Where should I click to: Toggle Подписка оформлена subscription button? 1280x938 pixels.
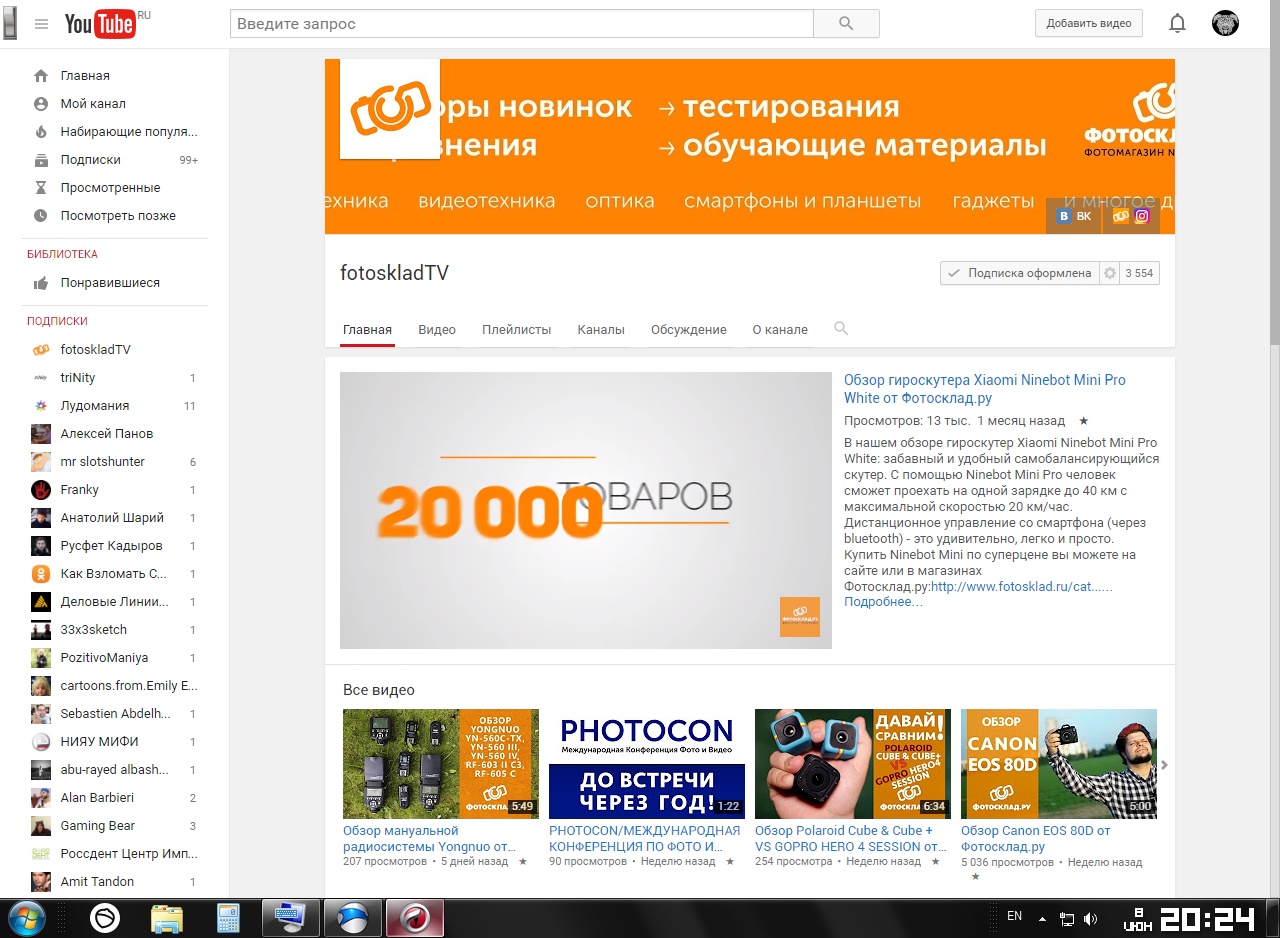point(1020,273)
